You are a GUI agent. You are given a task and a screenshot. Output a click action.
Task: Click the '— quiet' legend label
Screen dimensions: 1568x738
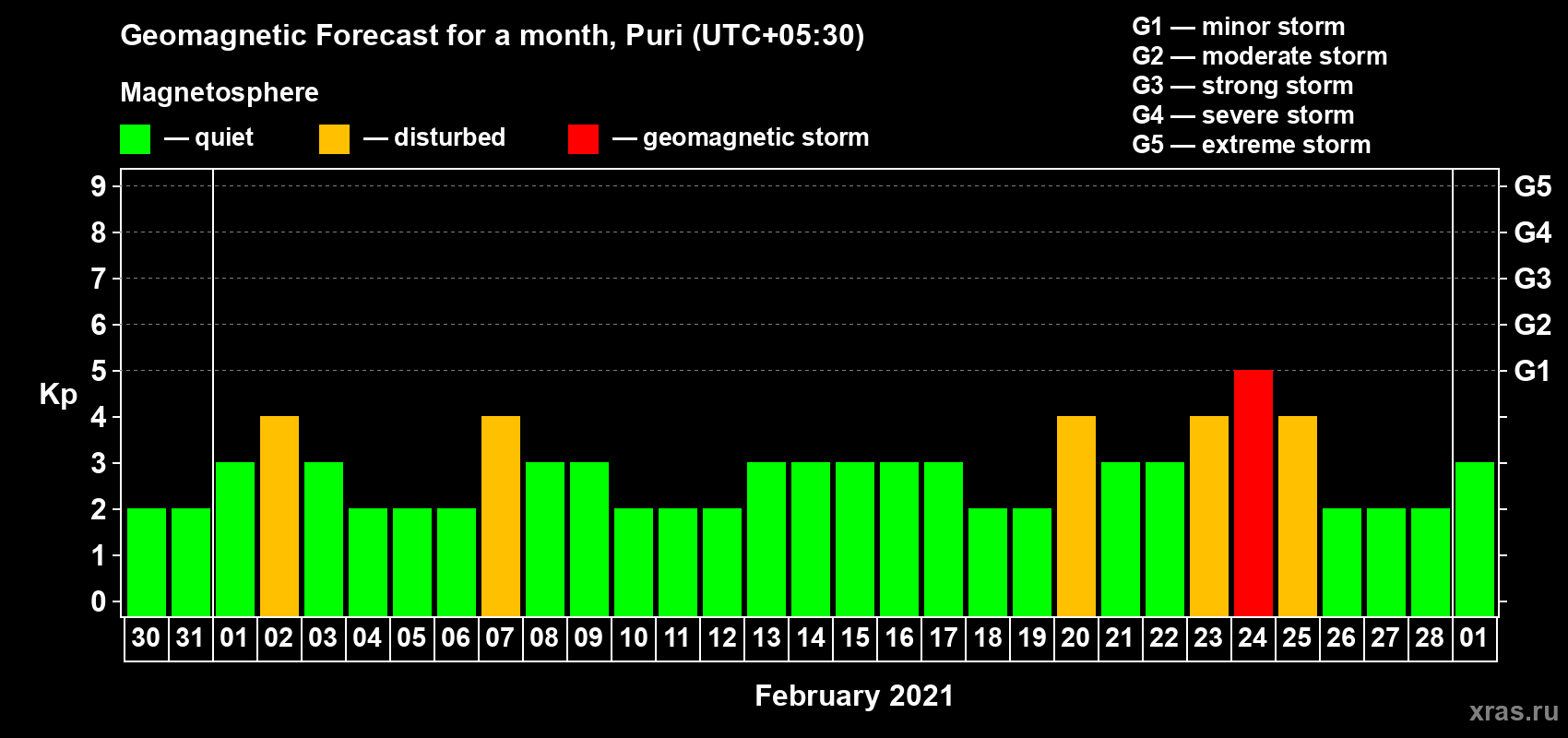point(208,137)
